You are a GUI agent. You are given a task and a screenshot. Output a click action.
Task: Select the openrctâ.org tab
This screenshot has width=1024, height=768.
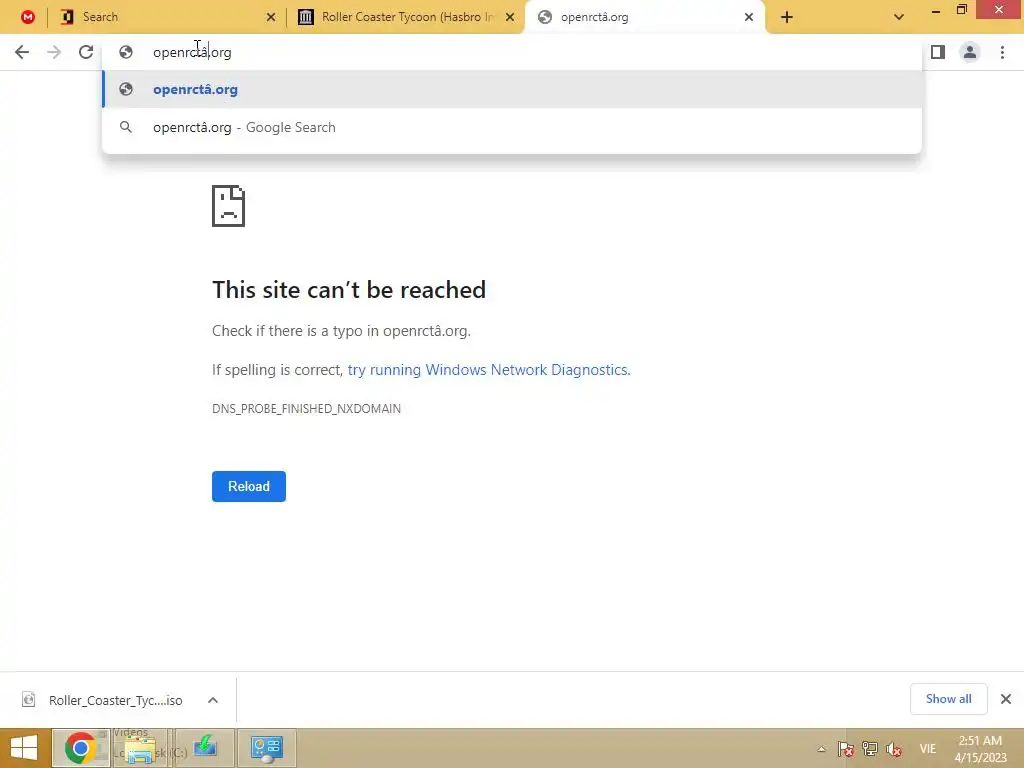coord(643,17)
